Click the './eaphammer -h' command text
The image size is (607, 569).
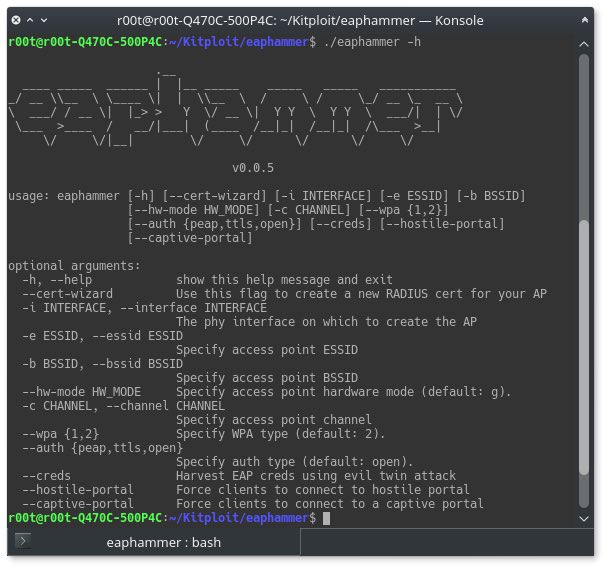[372, 42]
